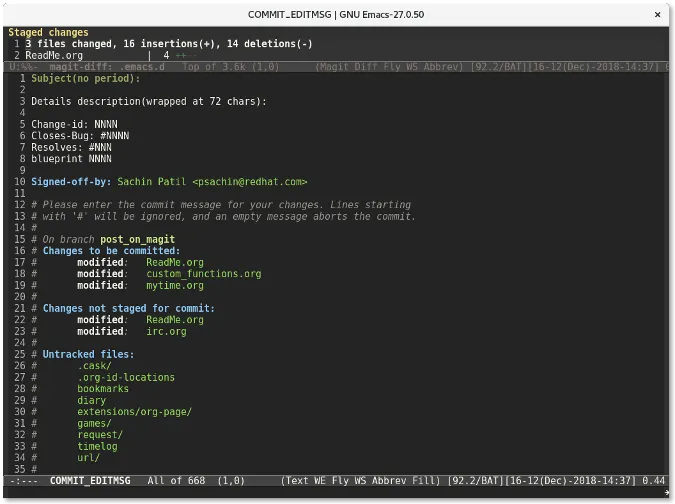Click staged custom_functions.org file name

pyautogui.click(x=203, y=274)
